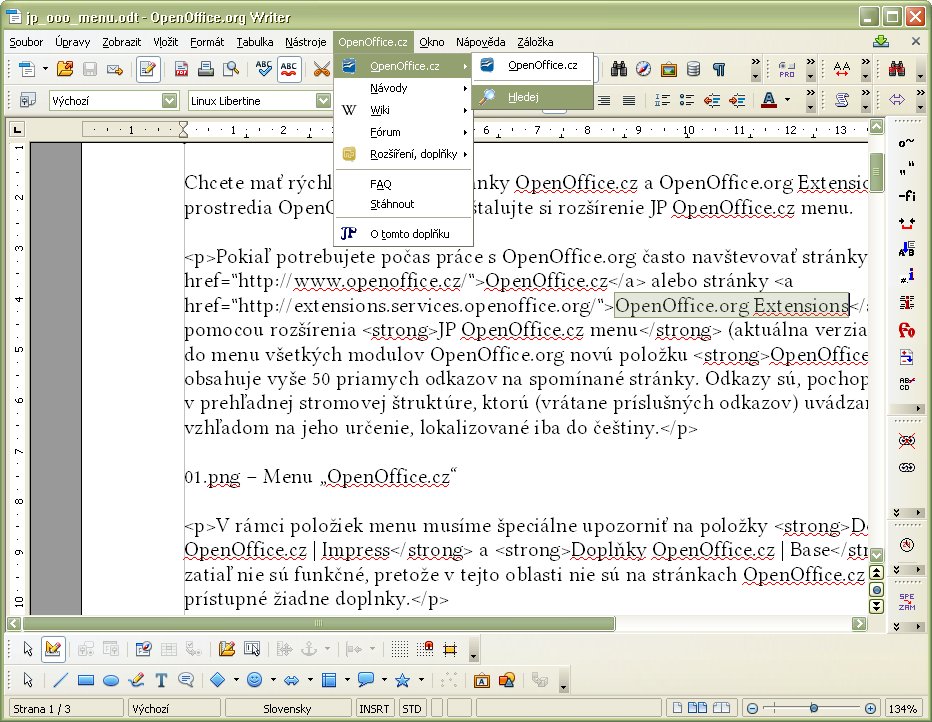Open the Formát menu
This screenshot has width=932, height=722.
(207, 42)
